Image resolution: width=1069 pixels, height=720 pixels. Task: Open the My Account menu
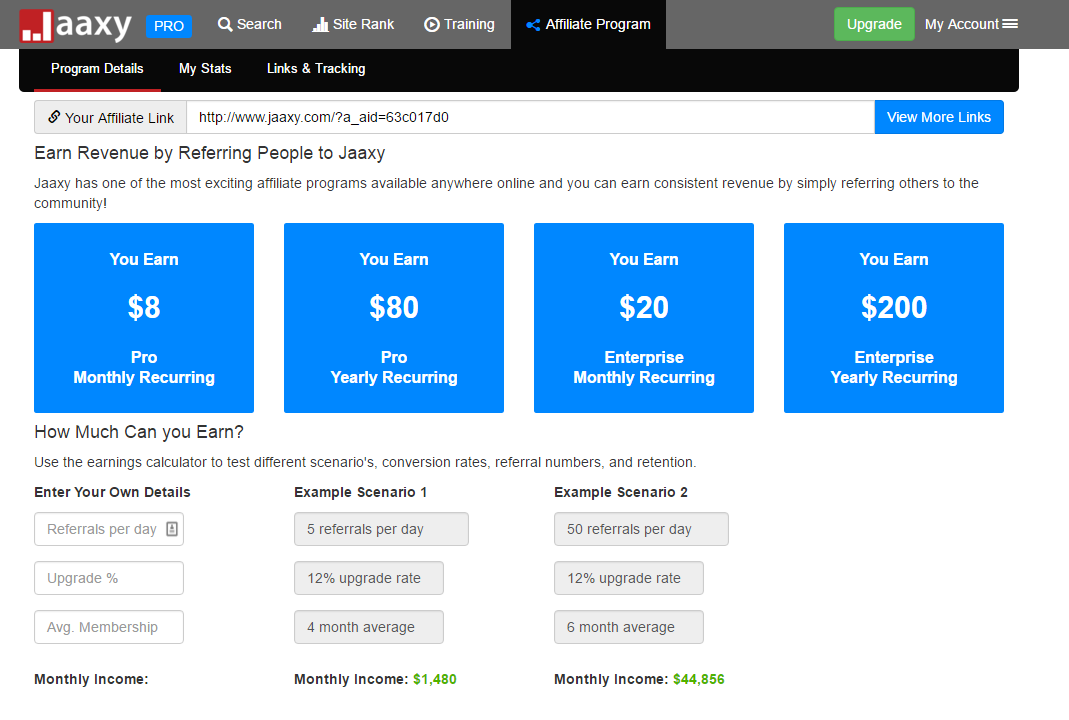point(972,25)
